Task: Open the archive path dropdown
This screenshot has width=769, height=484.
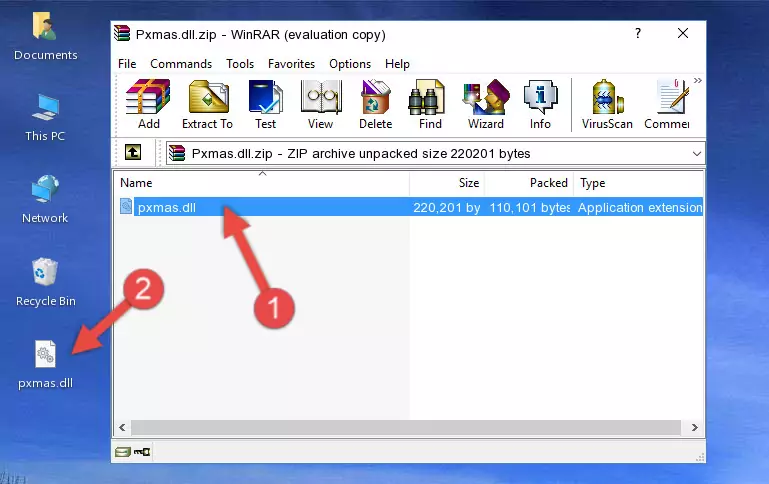Action: click(x=696, y=153)
